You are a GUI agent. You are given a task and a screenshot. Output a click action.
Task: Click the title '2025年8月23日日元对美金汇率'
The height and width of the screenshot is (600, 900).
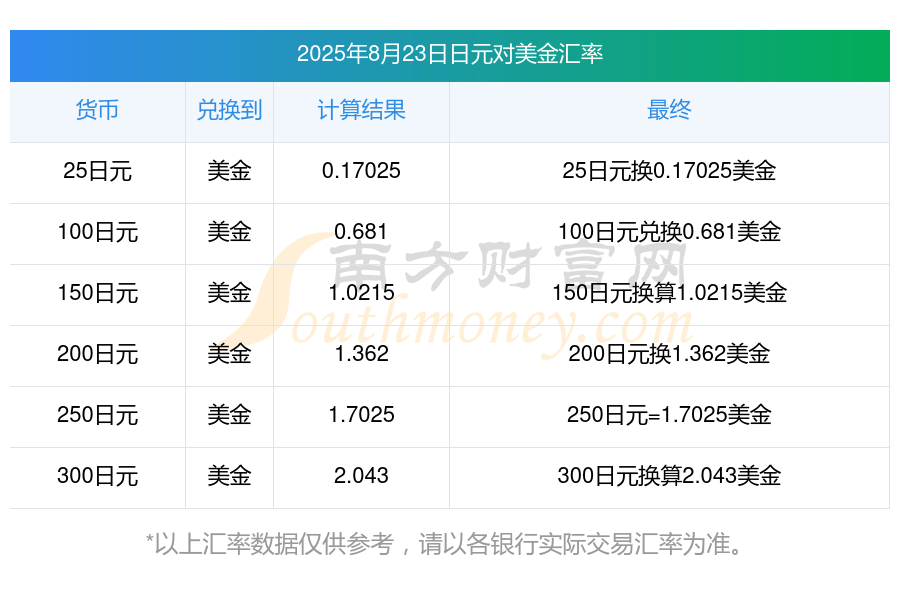click(x=449, y=54)
